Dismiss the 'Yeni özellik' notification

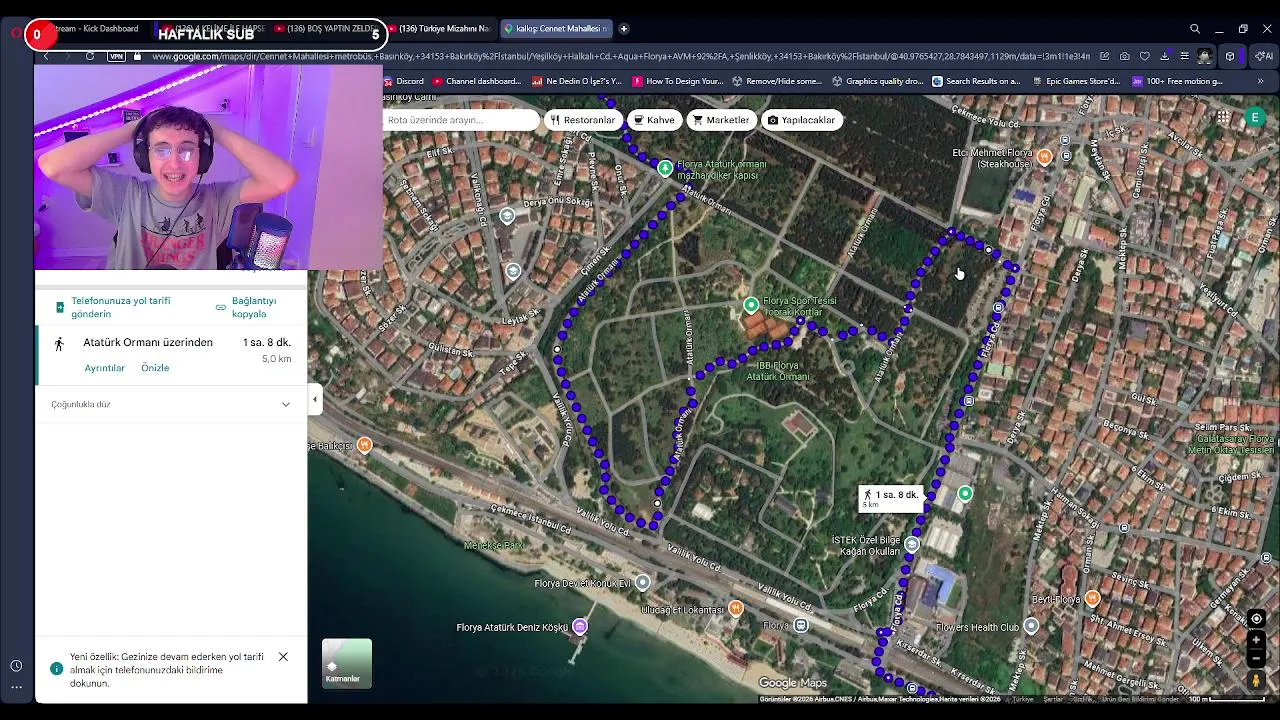(283, 657)
